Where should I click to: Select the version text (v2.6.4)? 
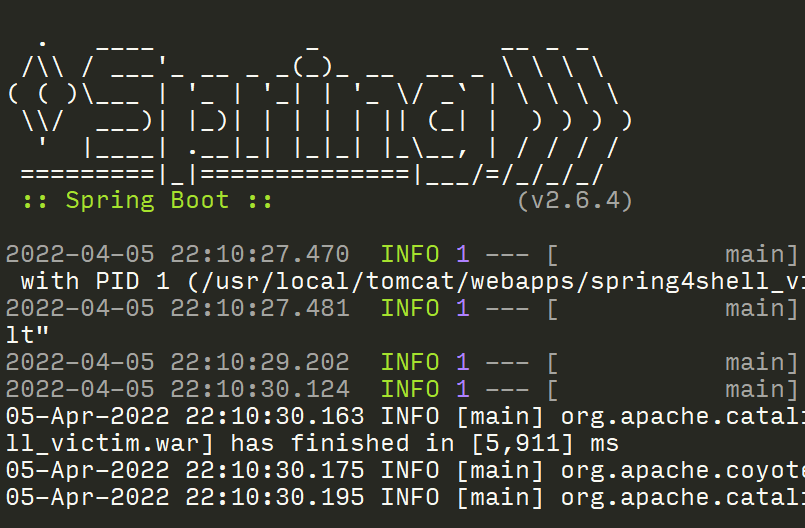point(574,201)
